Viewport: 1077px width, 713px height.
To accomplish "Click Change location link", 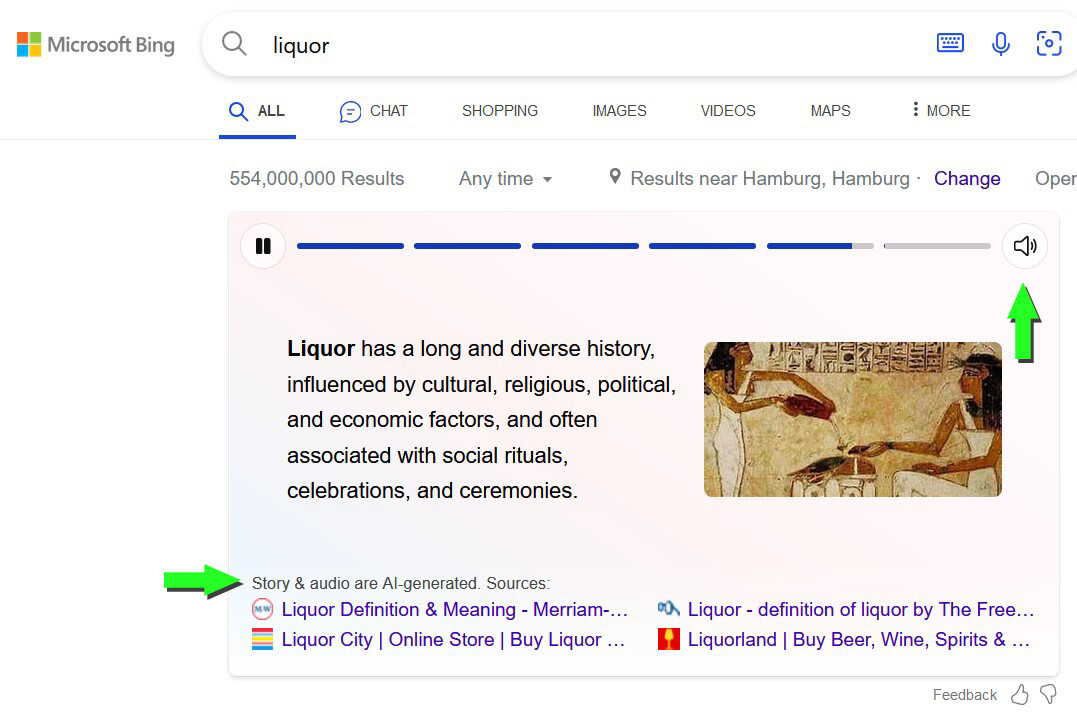I will (966, 179).
